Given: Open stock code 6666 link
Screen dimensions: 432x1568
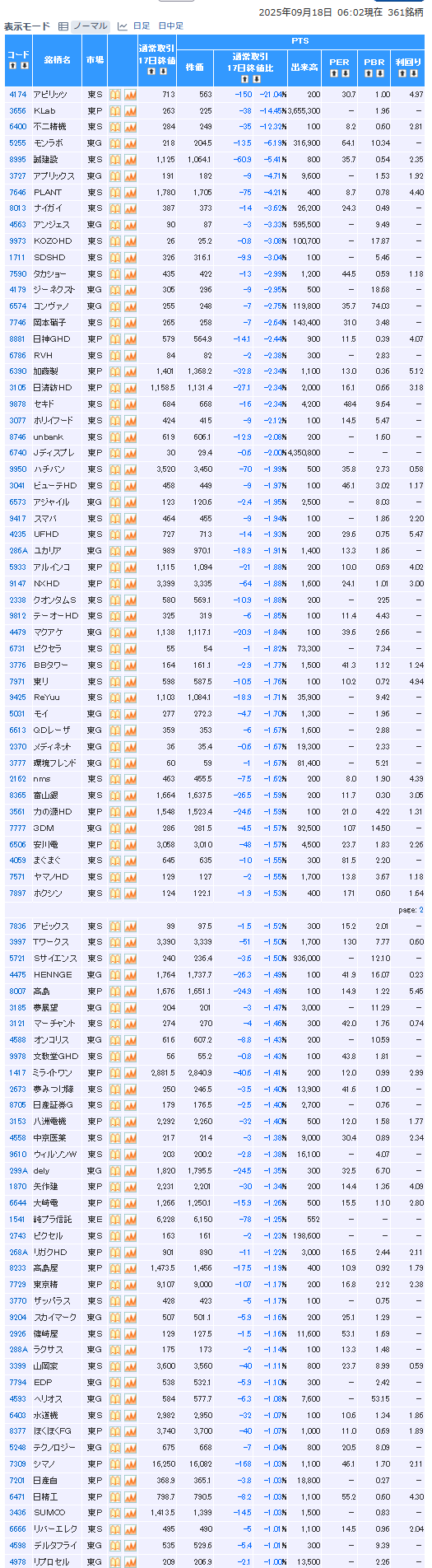Looking at the screenshot, I should [18, 1529].
